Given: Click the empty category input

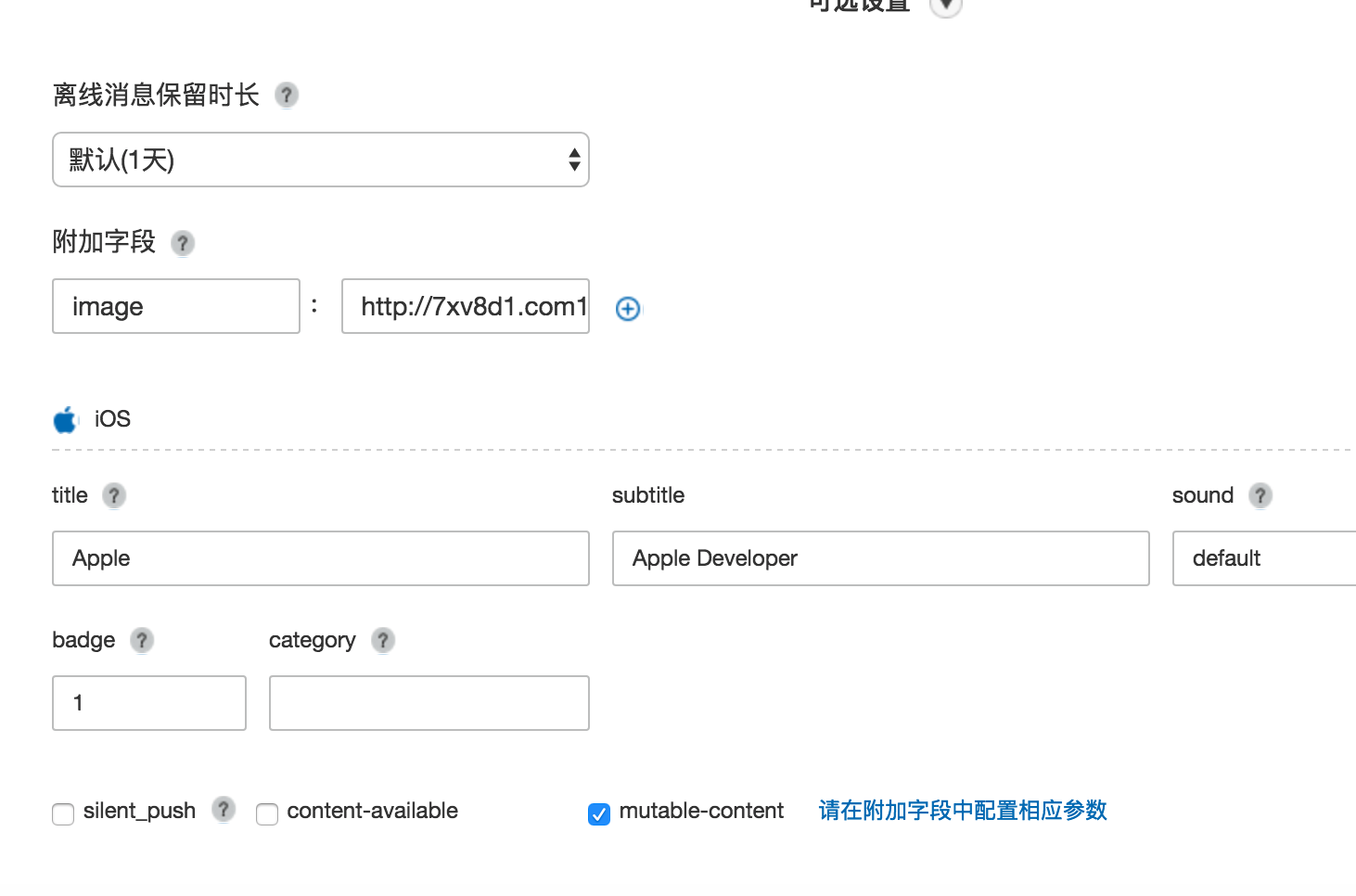Looking at the screenshot, I should coord(429,703).
